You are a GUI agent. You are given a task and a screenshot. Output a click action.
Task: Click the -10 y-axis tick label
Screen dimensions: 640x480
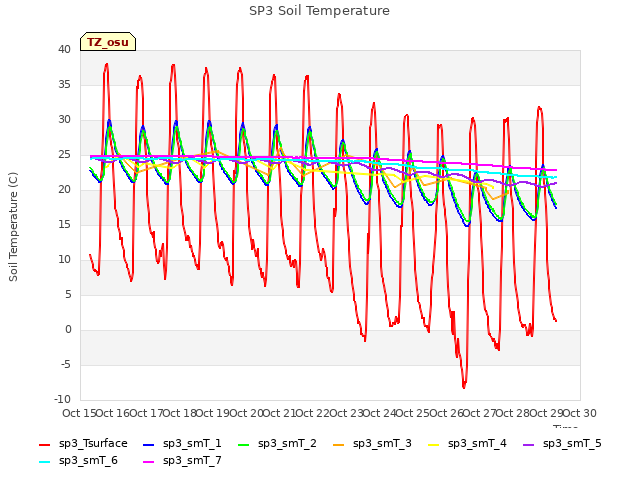(x=62, y=400)
